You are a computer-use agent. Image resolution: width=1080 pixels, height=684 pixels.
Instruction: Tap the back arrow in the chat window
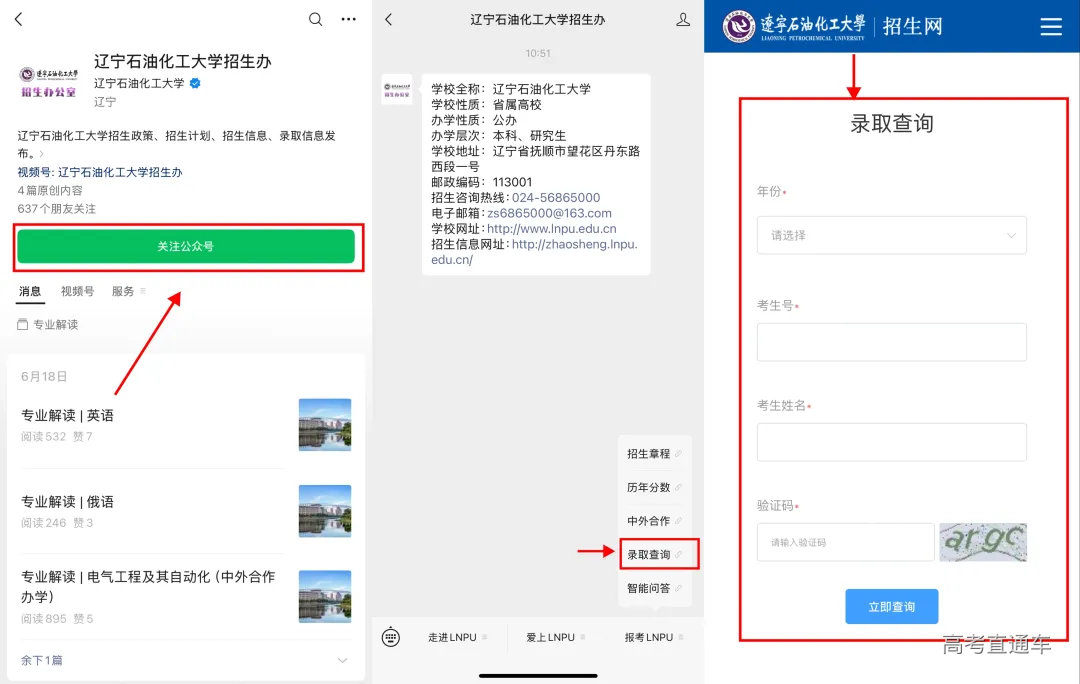389,19
